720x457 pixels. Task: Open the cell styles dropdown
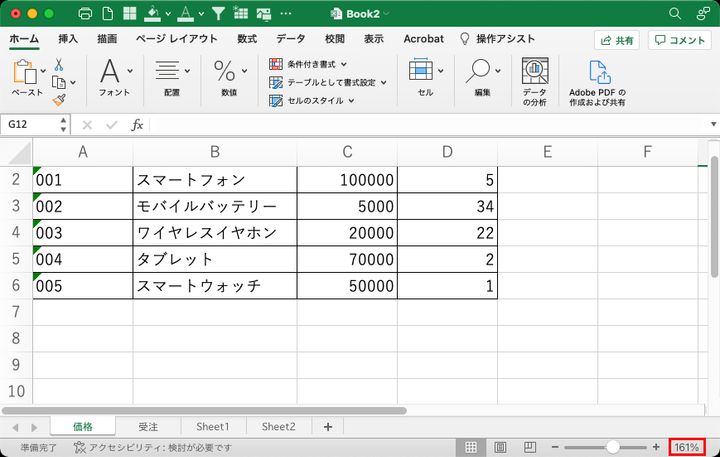pos(353,101)
